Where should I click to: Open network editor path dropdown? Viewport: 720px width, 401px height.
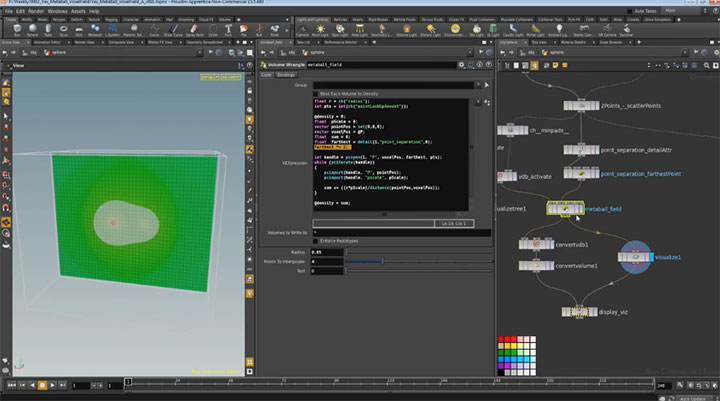pos(685,52)
